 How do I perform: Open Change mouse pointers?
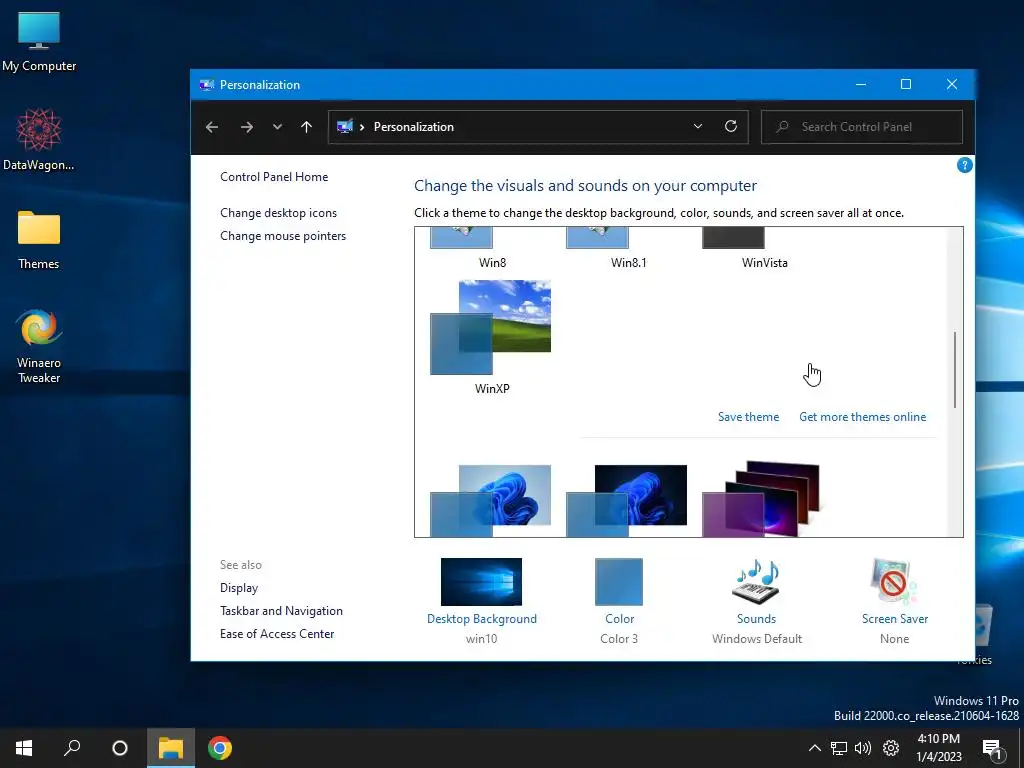click(283, 236)
